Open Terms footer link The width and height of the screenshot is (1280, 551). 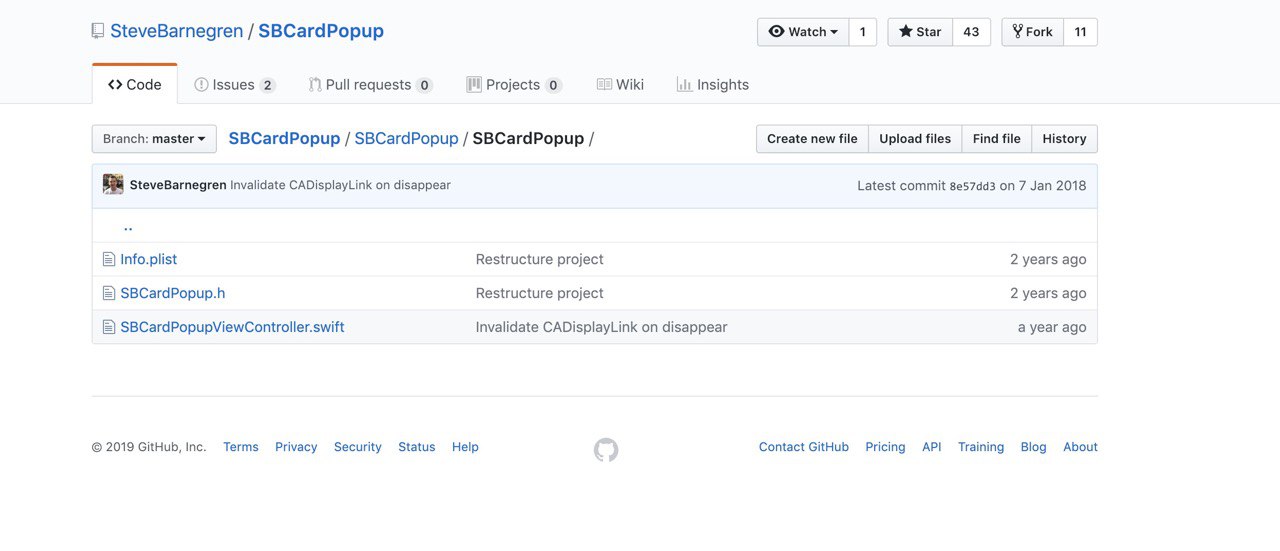241,447
